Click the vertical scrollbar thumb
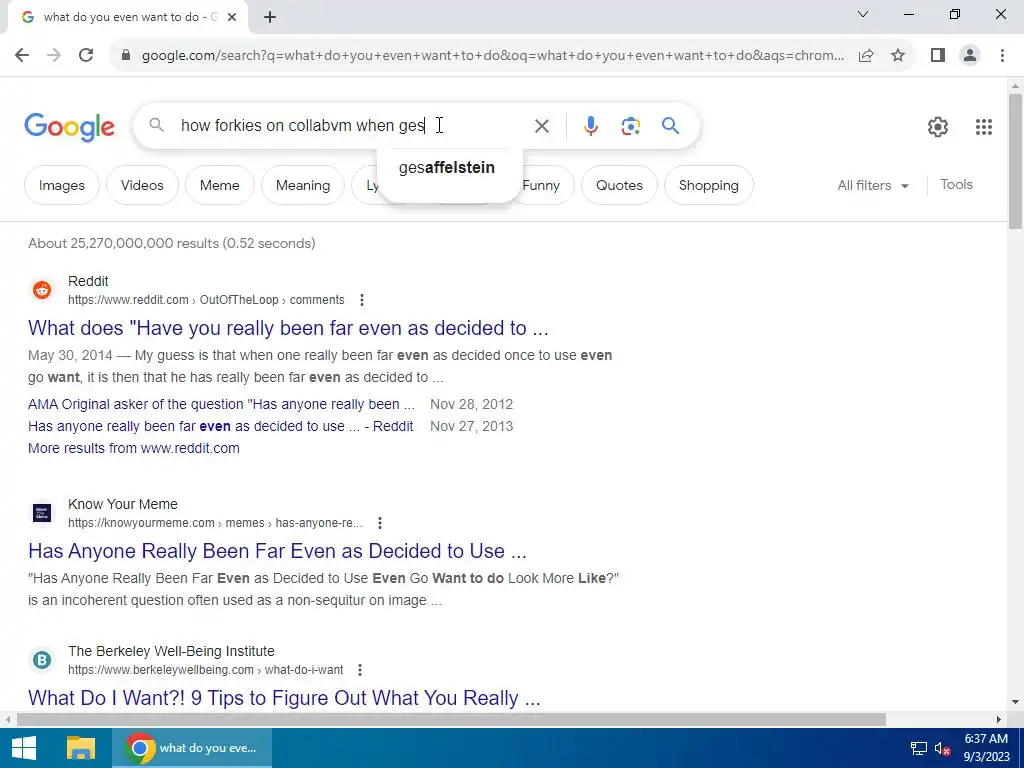 pos(1015,161)
